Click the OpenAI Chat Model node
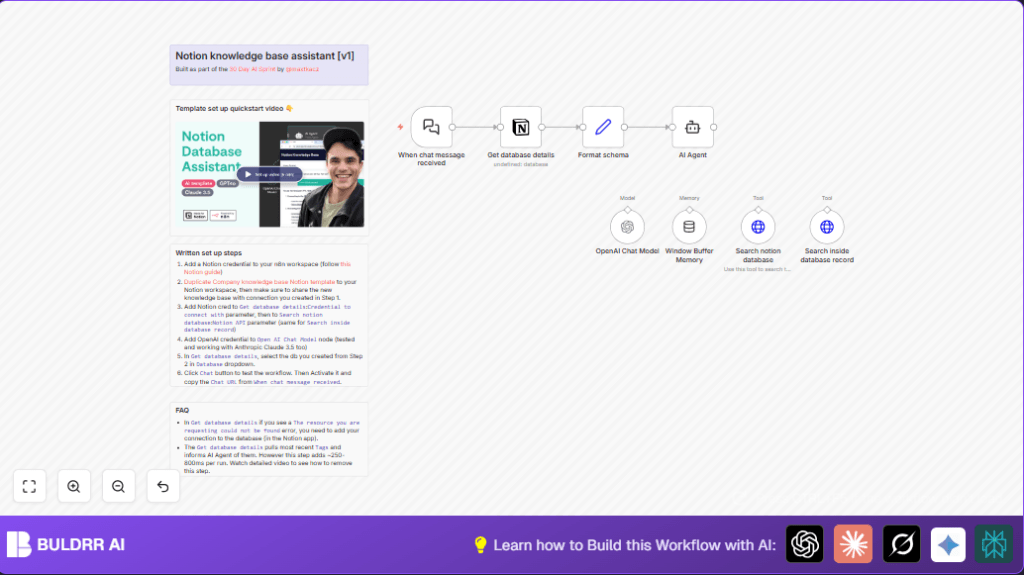The image size is (1024, 575). [x=627, y=226]
